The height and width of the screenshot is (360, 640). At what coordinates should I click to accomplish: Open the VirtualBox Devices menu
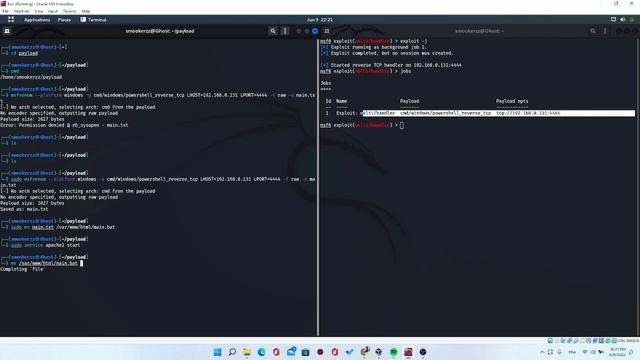tap(69, 11)
